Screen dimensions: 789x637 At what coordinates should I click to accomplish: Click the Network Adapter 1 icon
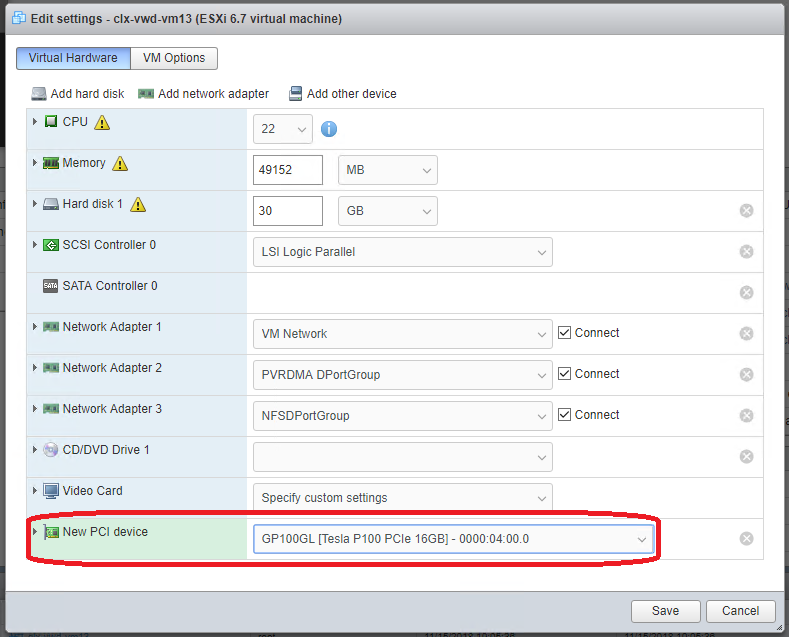[x=51, y=327]
